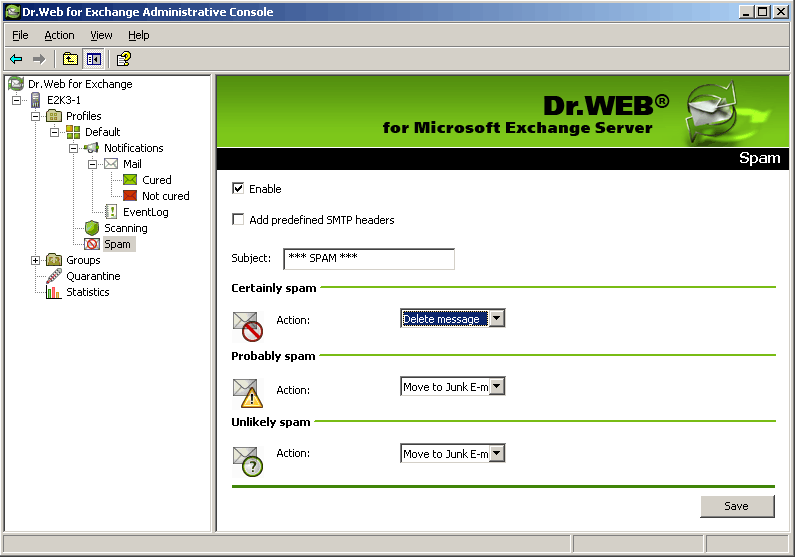This screenshot has height=557, width=795.
Task: Close the Administrative Console window
Action: click(x=781, y=12)
